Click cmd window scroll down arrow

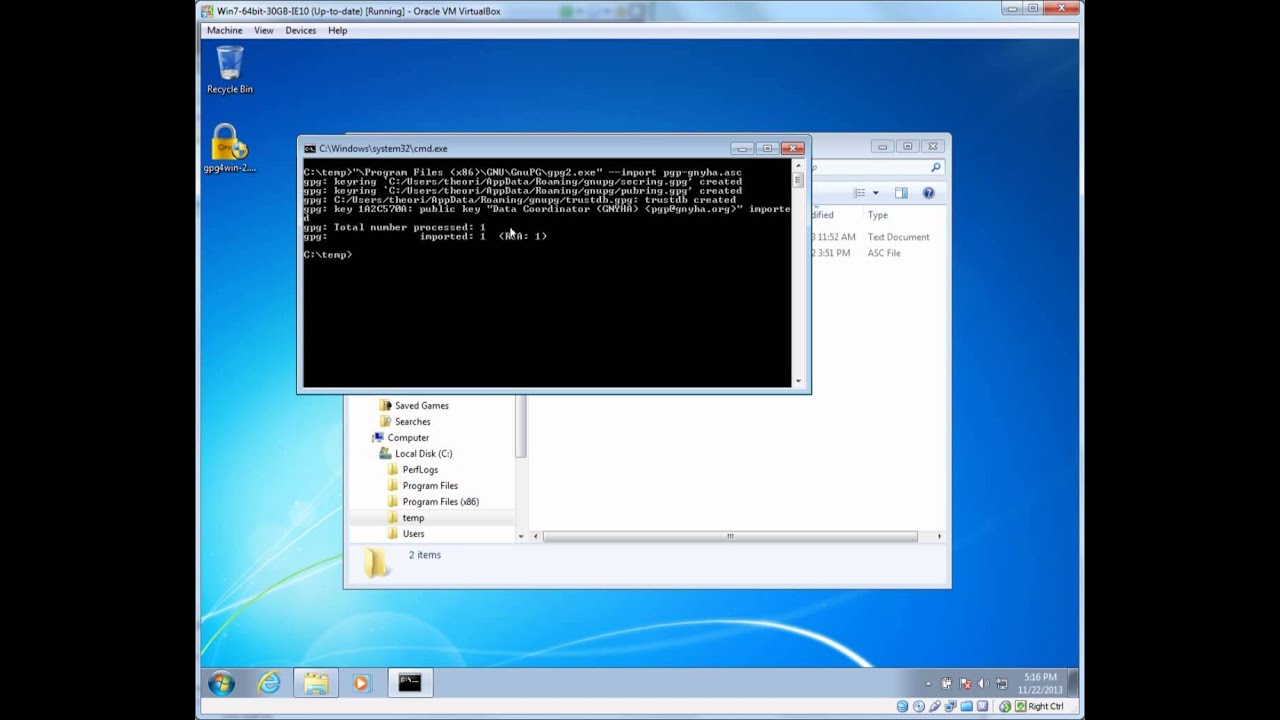pos(797,381)
